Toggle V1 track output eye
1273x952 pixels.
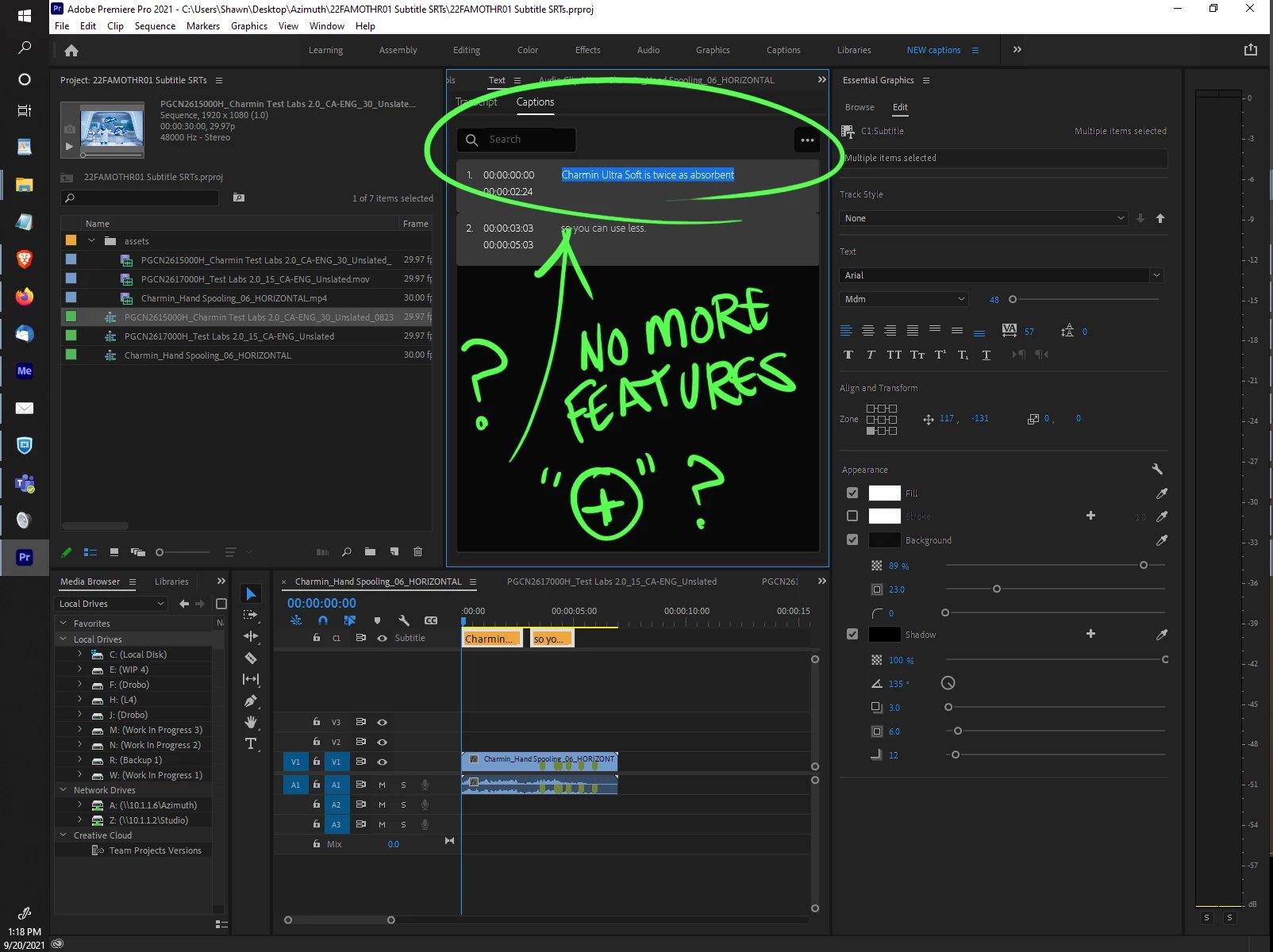[382, 762]
